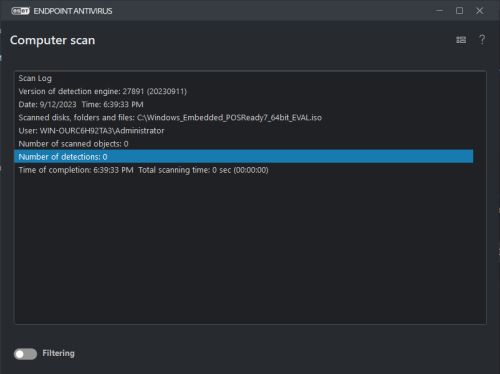Select the Number of detections log row
Screen dimensions: 500x374
[244, 157]
